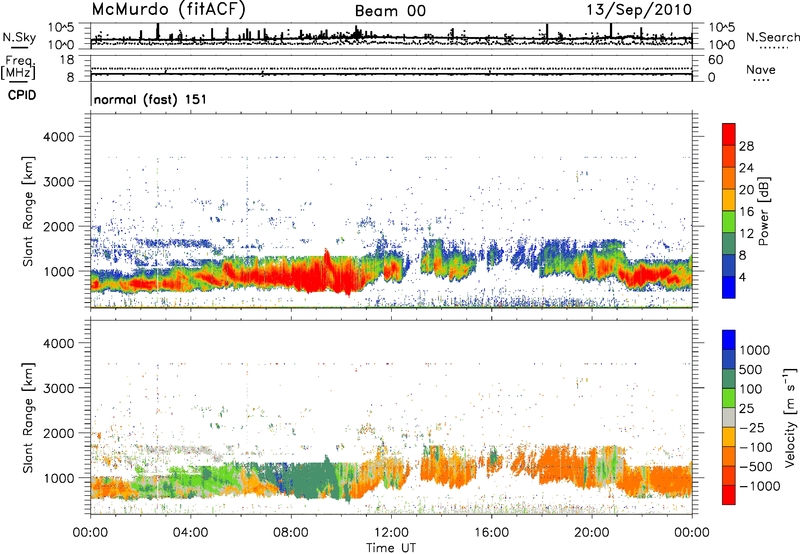Click the '2000' tick on velocity panel axis

[59, 433]
